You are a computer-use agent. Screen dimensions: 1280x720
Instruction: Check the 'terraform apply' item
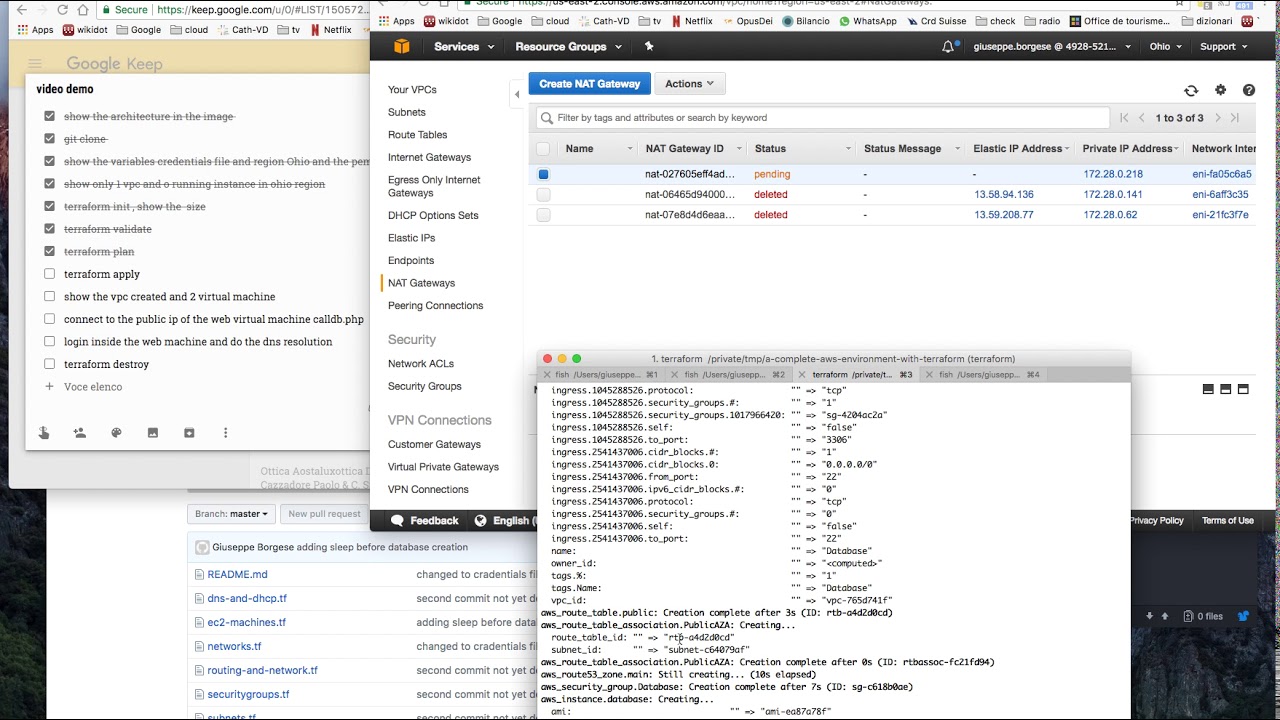coord(50,274)
